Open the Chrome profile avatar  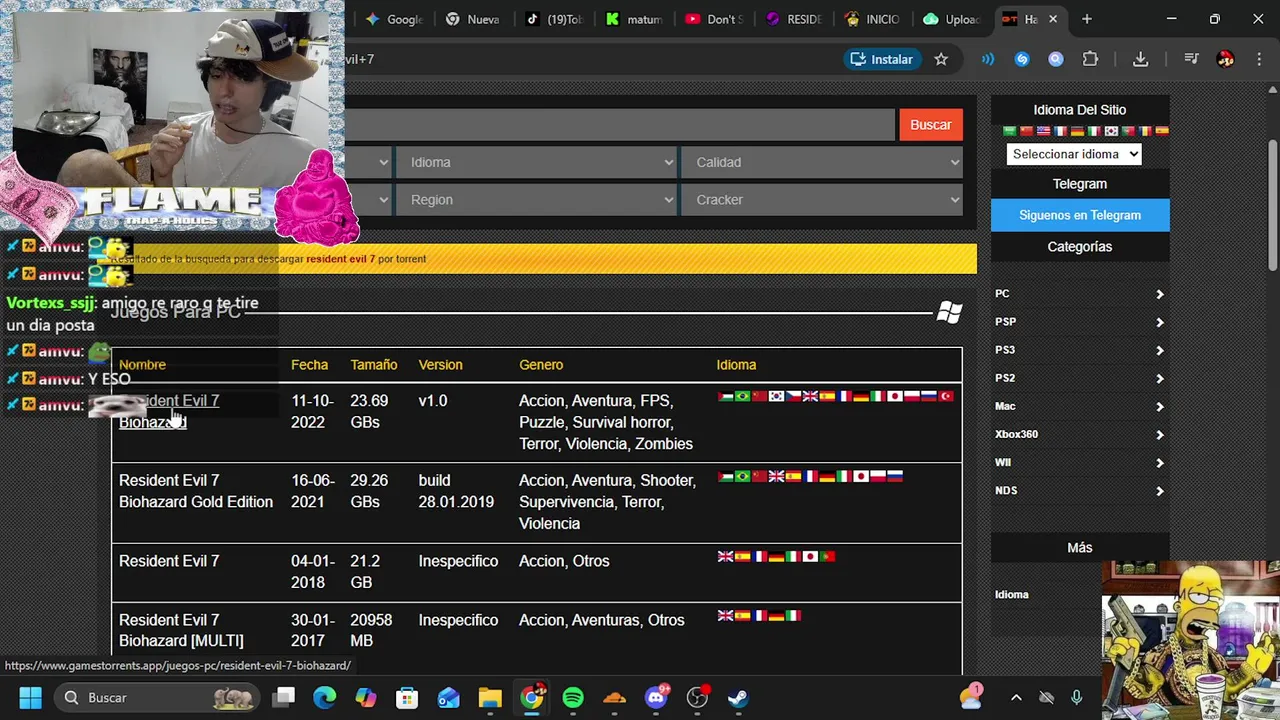(1225, 59)
